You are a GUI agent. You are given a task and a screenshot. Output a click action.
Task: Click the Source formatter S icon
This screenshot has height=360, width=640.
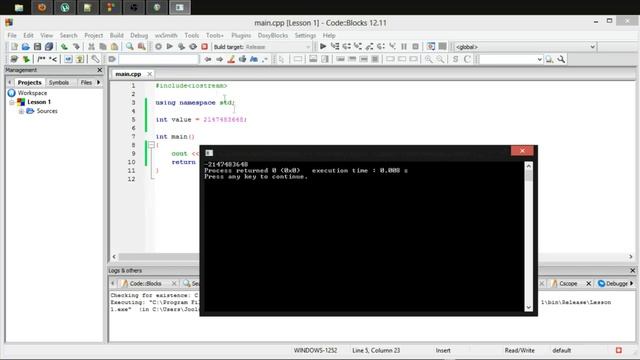point(456,60)
